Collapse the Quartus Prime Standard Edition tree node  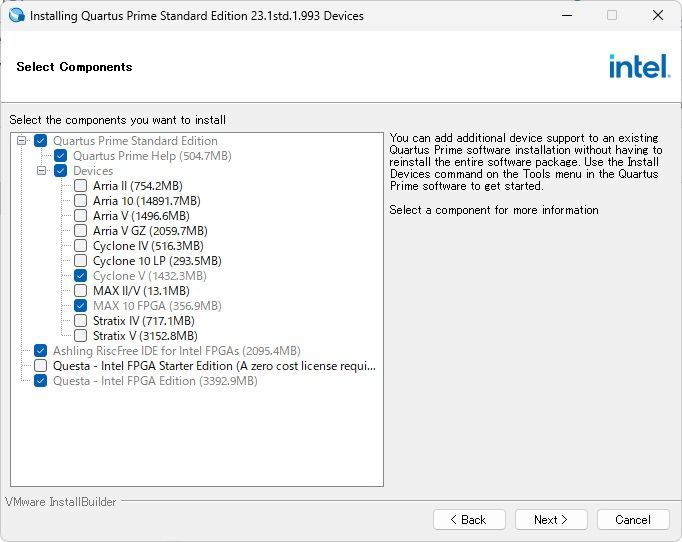pos(21,141)
